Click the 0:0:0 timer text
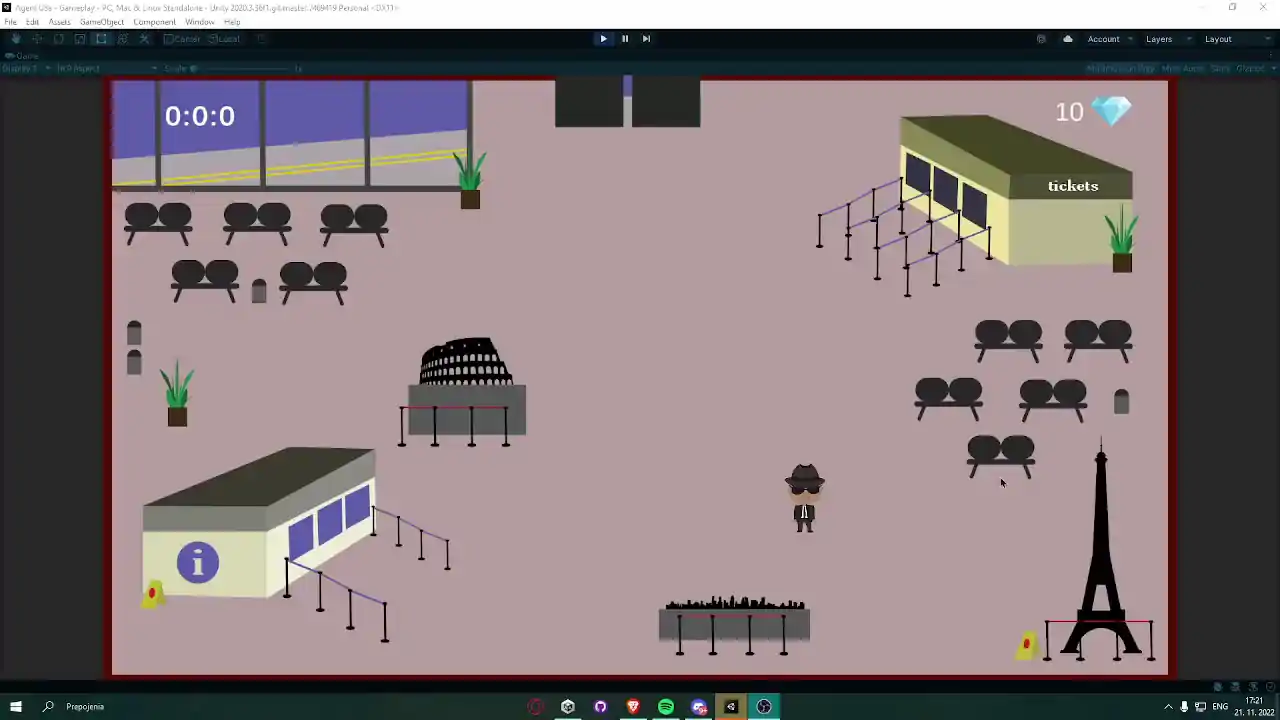1280x720 pixels. point(200,116)
